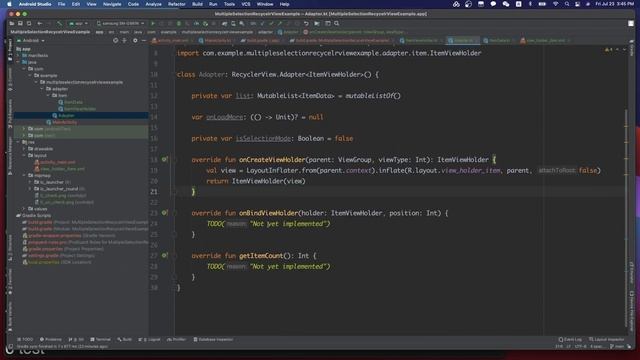Click the Debug app bug icon
Viewport: 640px width, 360px height.
point(179,24)
